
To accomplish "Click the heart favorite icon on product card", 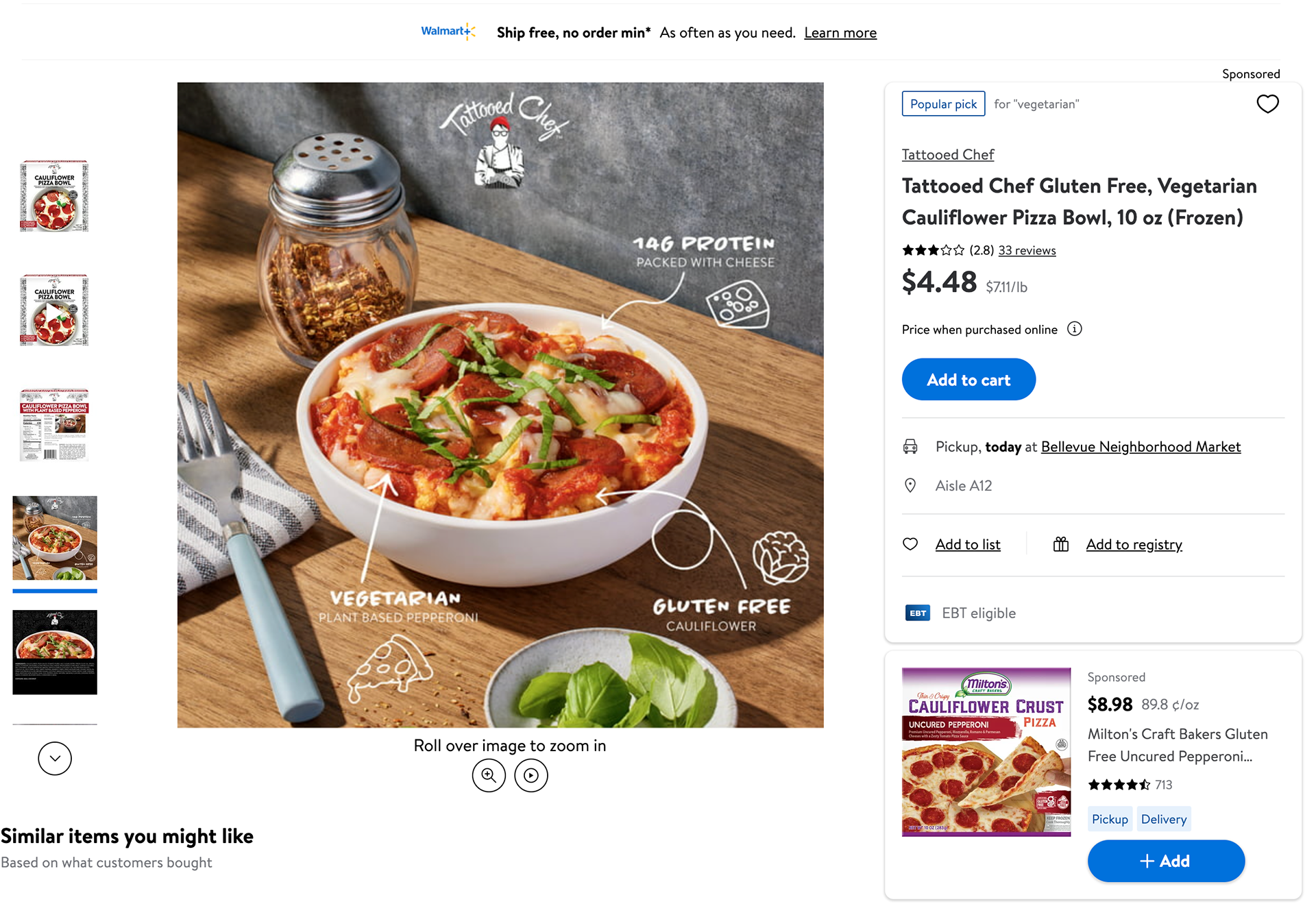I will click(1267, 103).
